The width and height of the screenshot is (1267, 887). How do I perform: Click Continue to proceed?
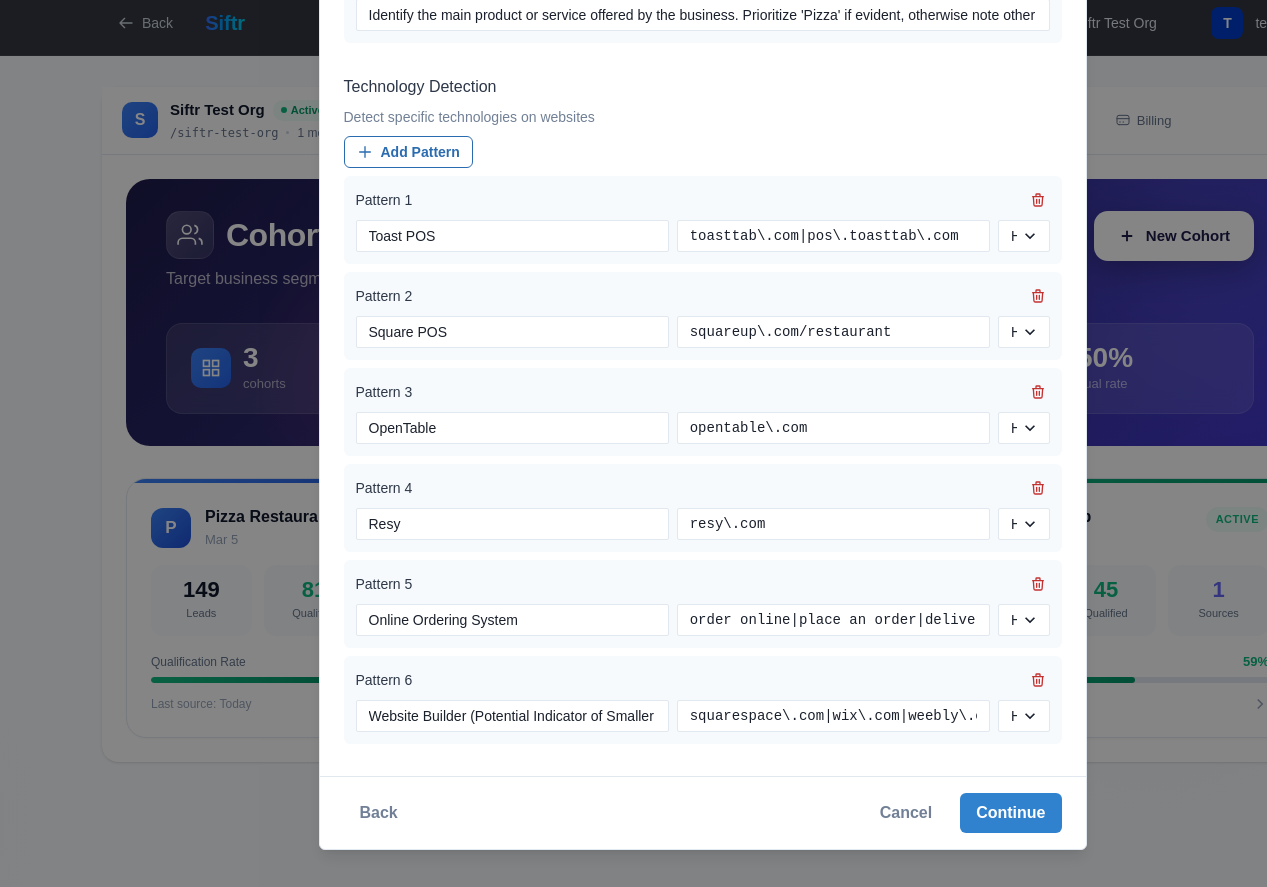1011,813
